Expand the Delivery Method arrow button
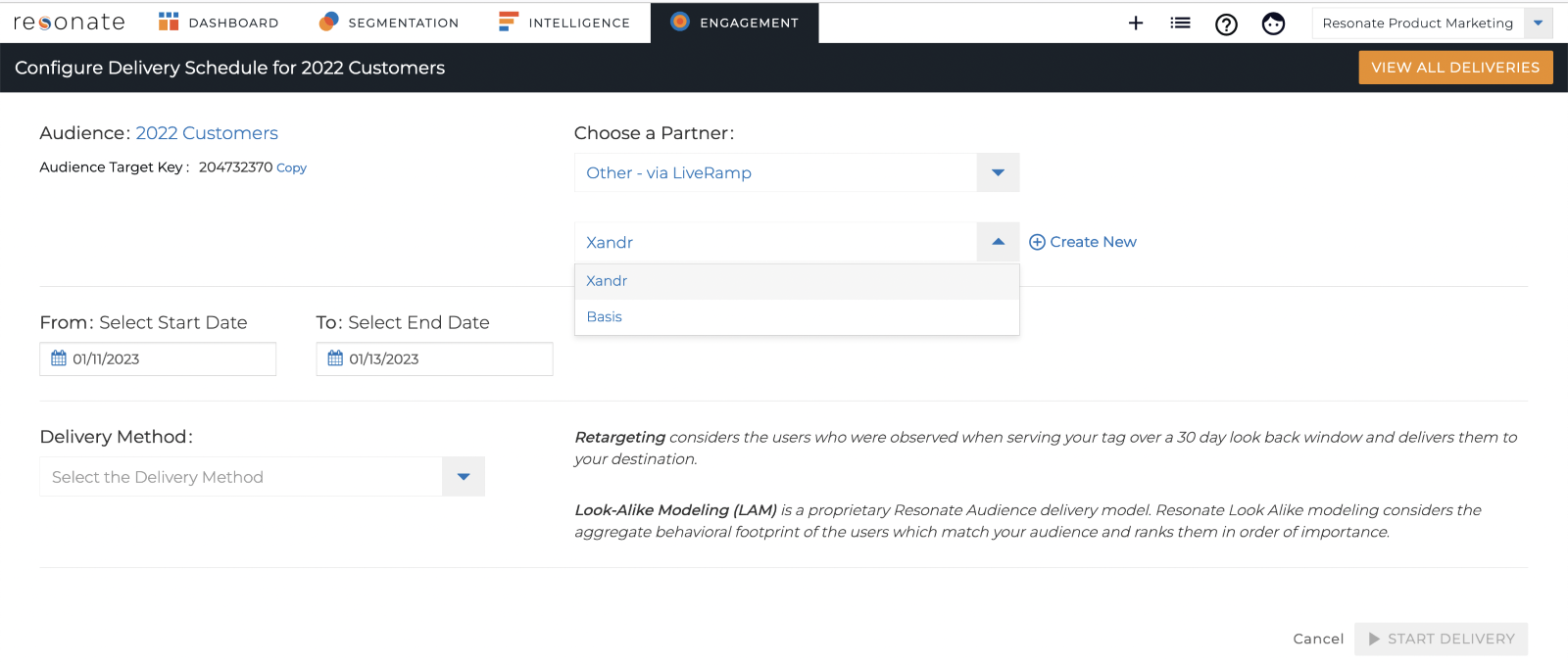 (464, 477)
